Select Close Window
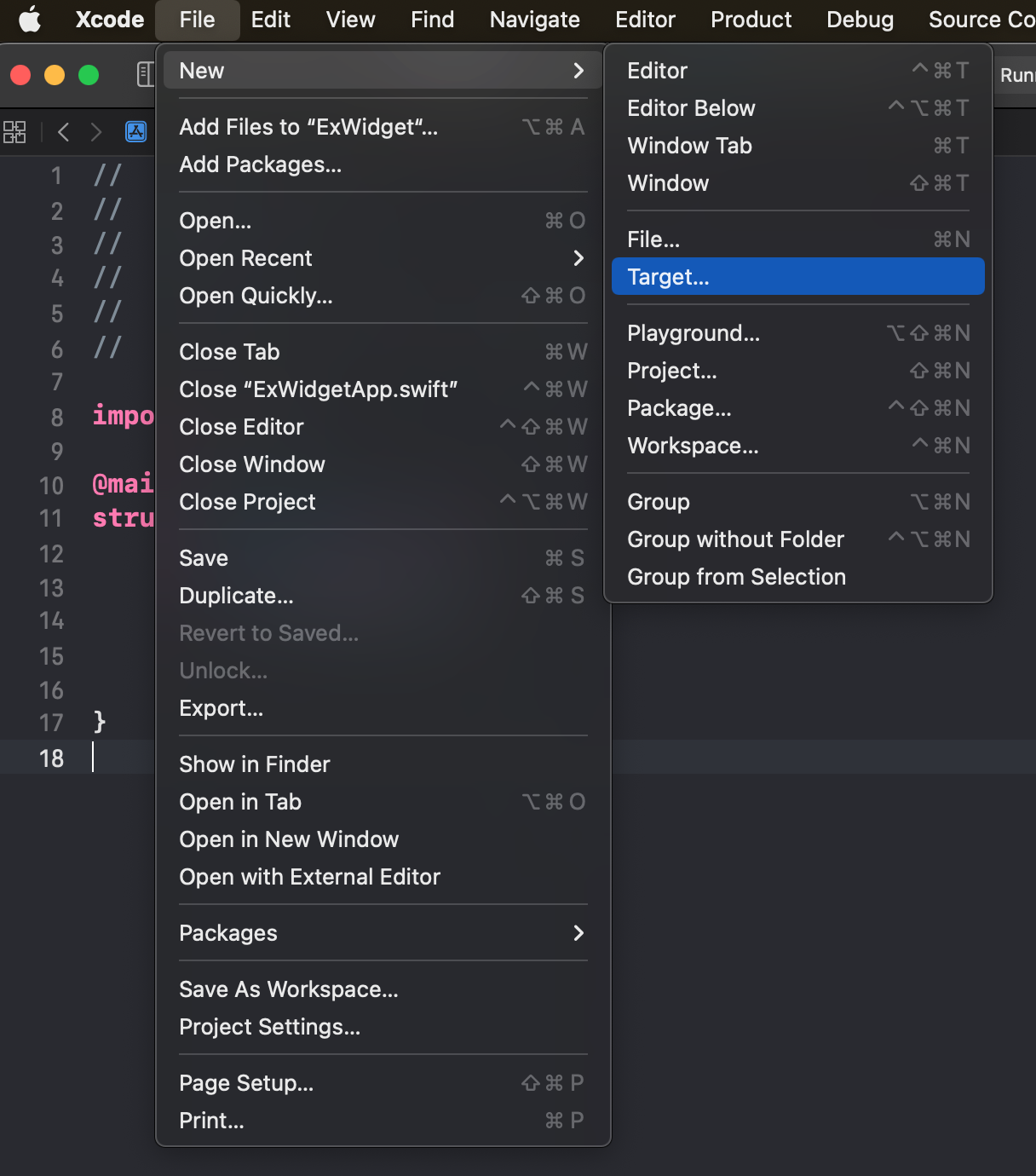The image size is (1036, 1176). click(x=383, y=464)
